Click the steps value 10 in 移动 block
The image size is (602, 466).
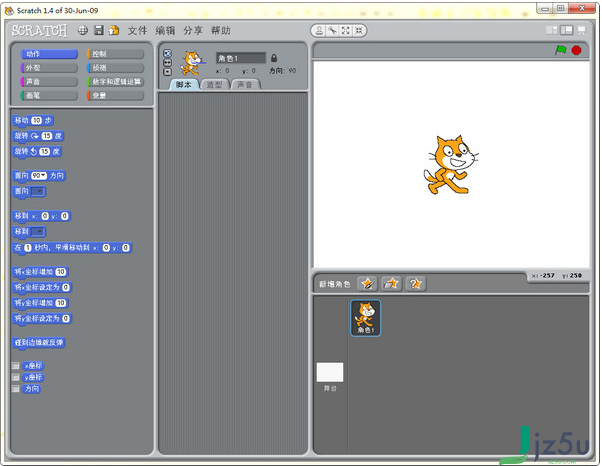[x=36, y=120]
